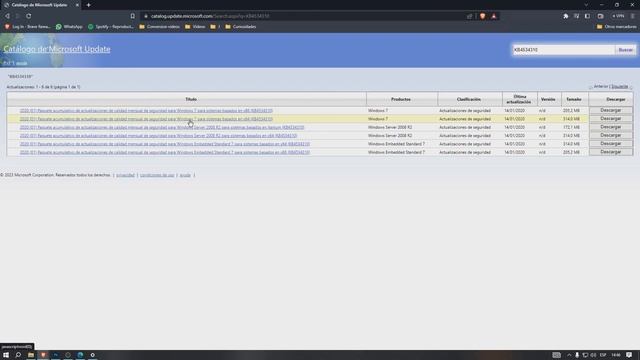640x360 pixels.
Task: Open the extensions puzzle icon
Action: pos(566,16)
